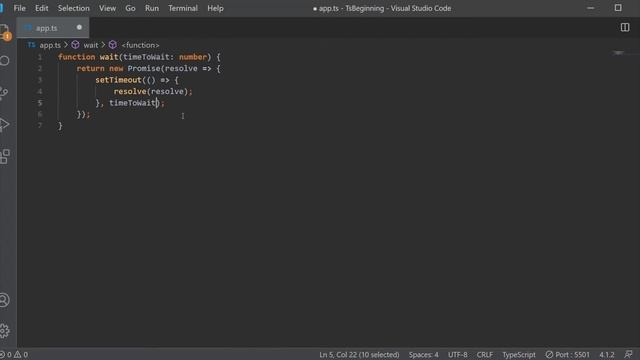Maximize the VS Code window

618,8
